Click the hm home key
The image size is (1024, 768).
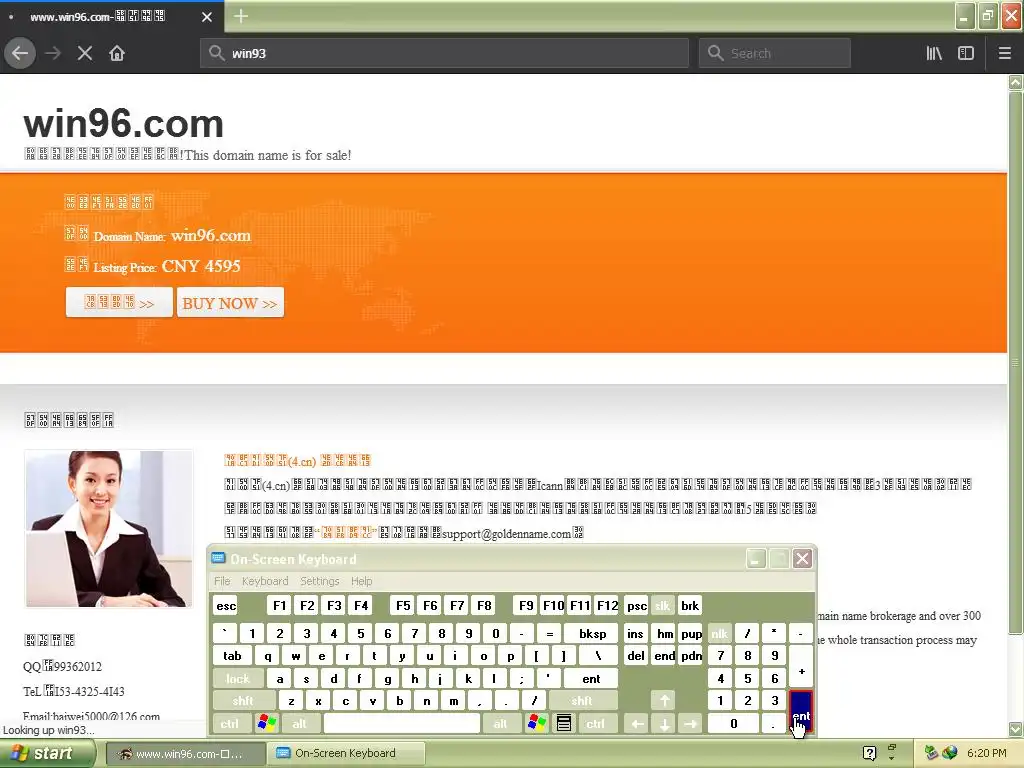[x=665, y=633]
